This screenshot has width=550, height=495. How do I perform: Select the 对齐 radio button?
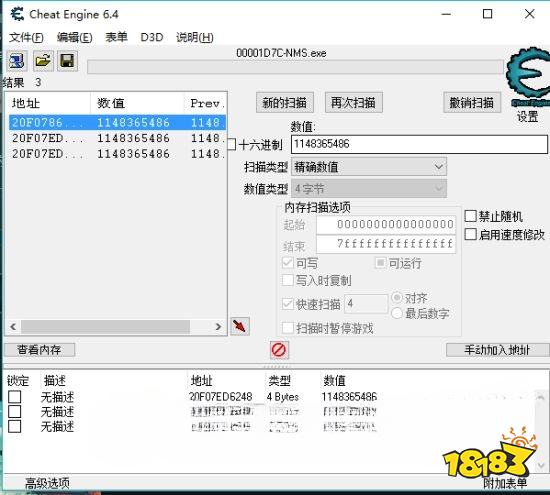[397, 297]
